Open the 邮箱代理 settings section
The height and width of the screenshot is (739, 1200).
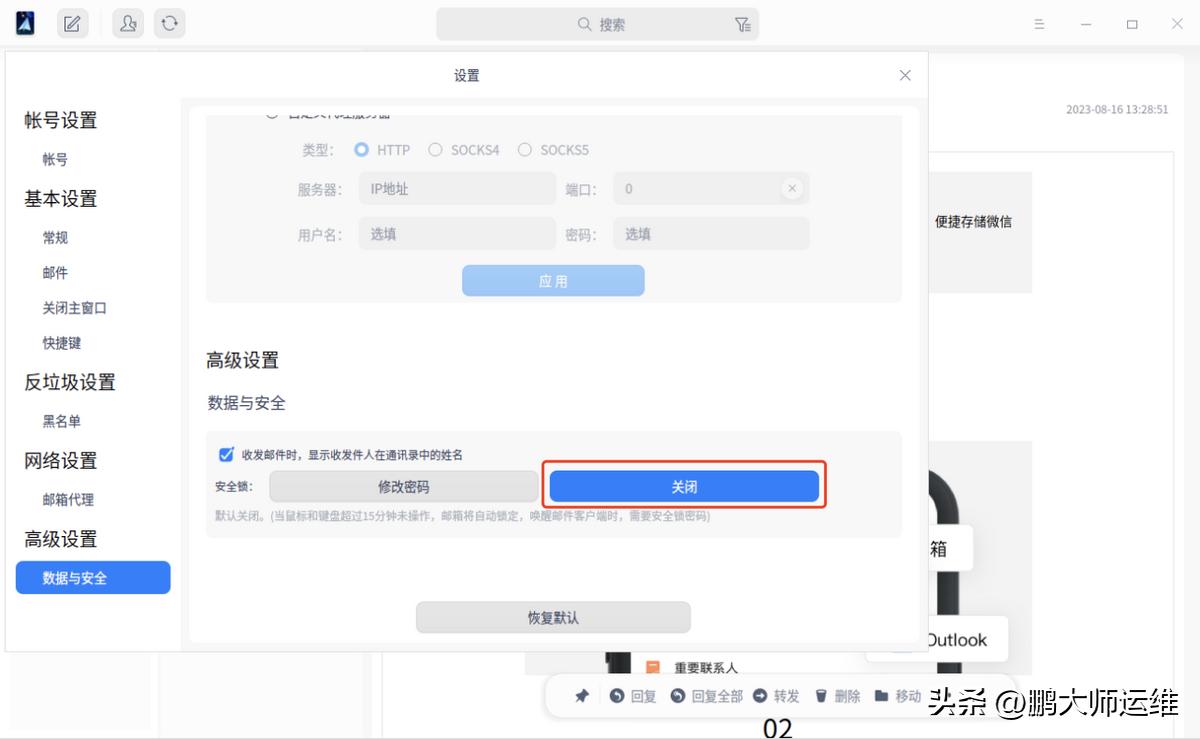tap(67, 500)
